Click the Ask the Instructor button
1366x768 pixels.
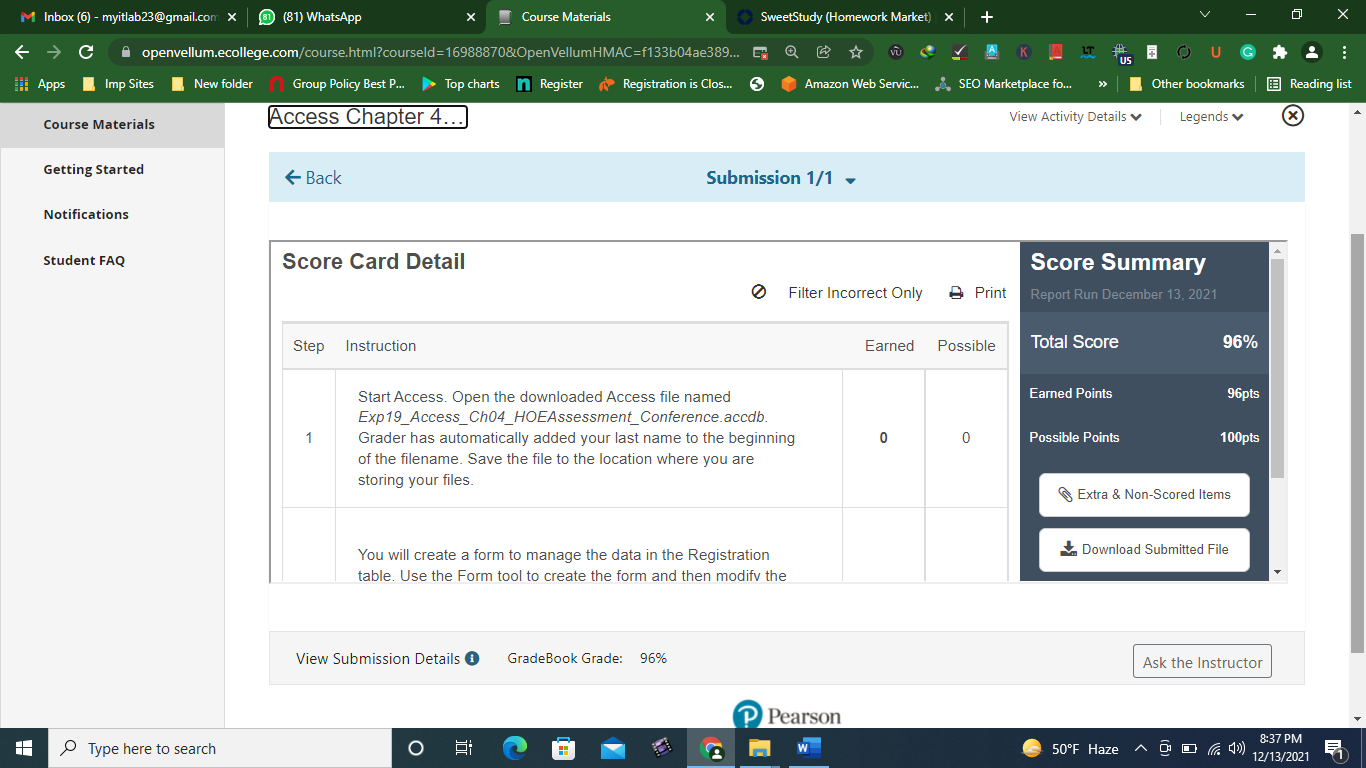tap(1202, 662)
